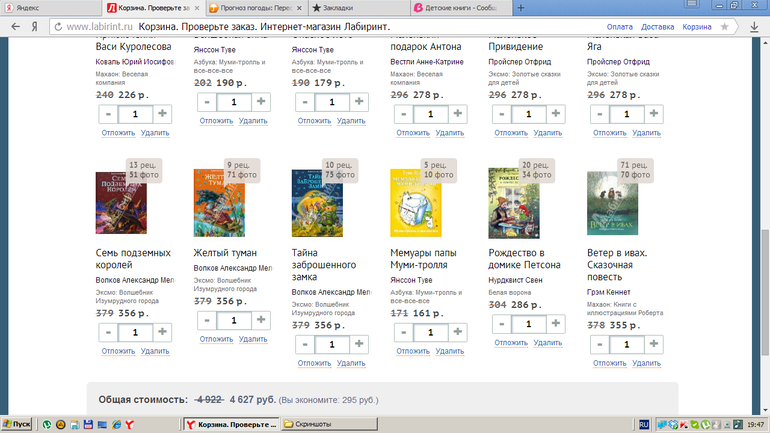
Task: Decrease quantity of Семь подземных королей
Action: pos(106,332)
